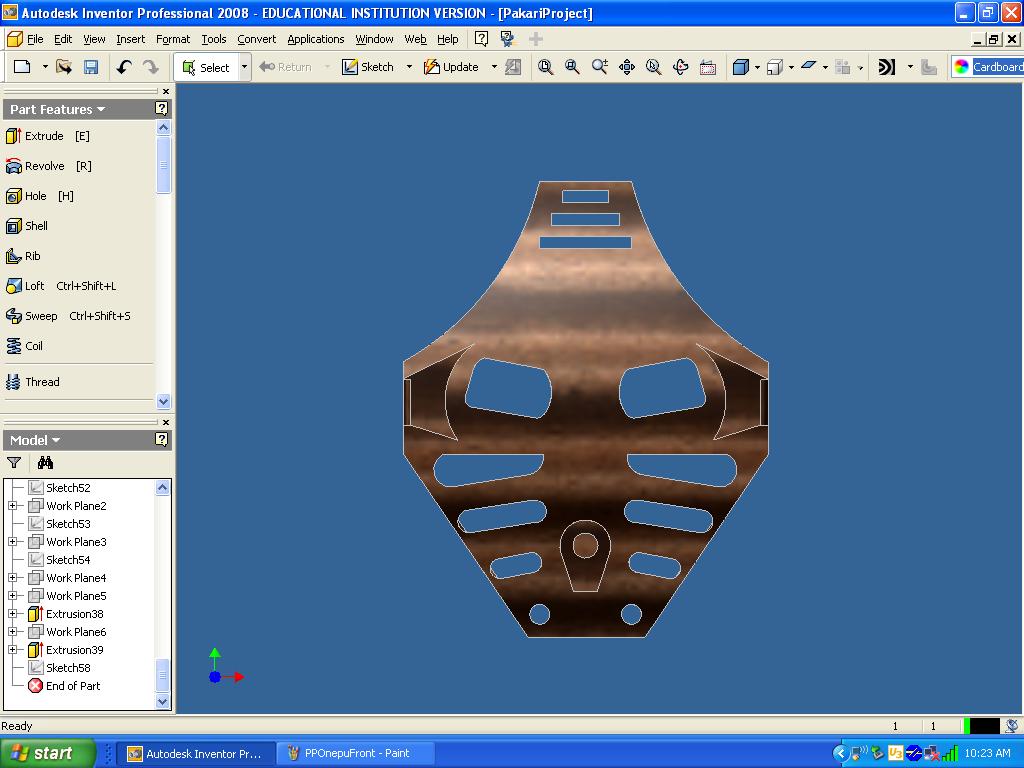Screen dimensions: 1024x768
Task: Choose the Revolve feature tool
Action: tap(45, 166)
